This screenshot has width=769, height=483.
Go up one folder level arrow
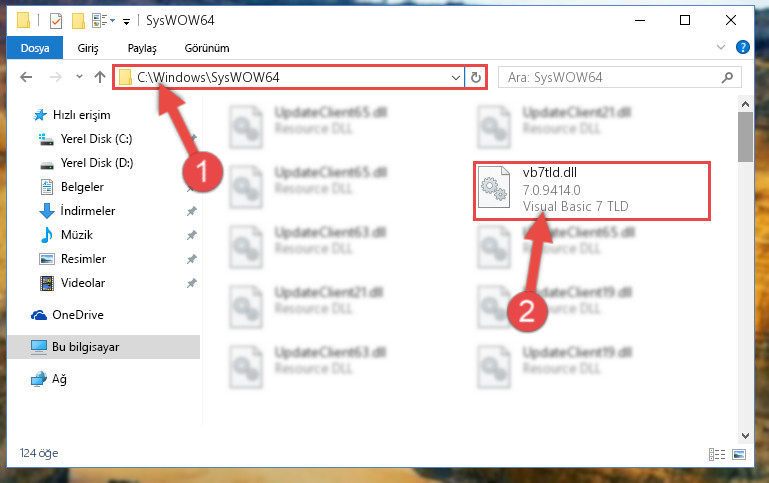coord(100,77)
